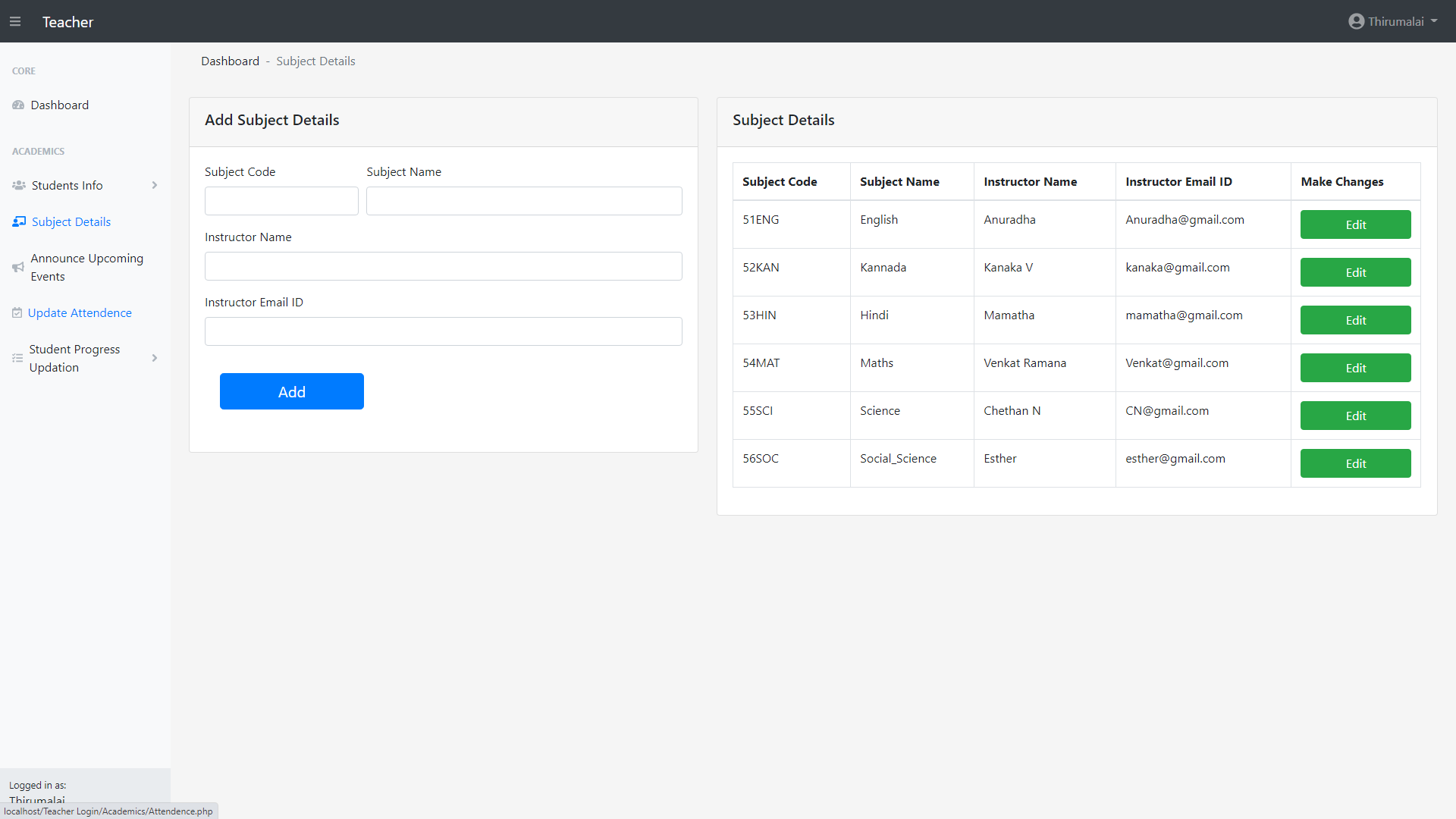Click the Students Info people icon
The image size is (1456, 819).
click(x=19, y=186)
